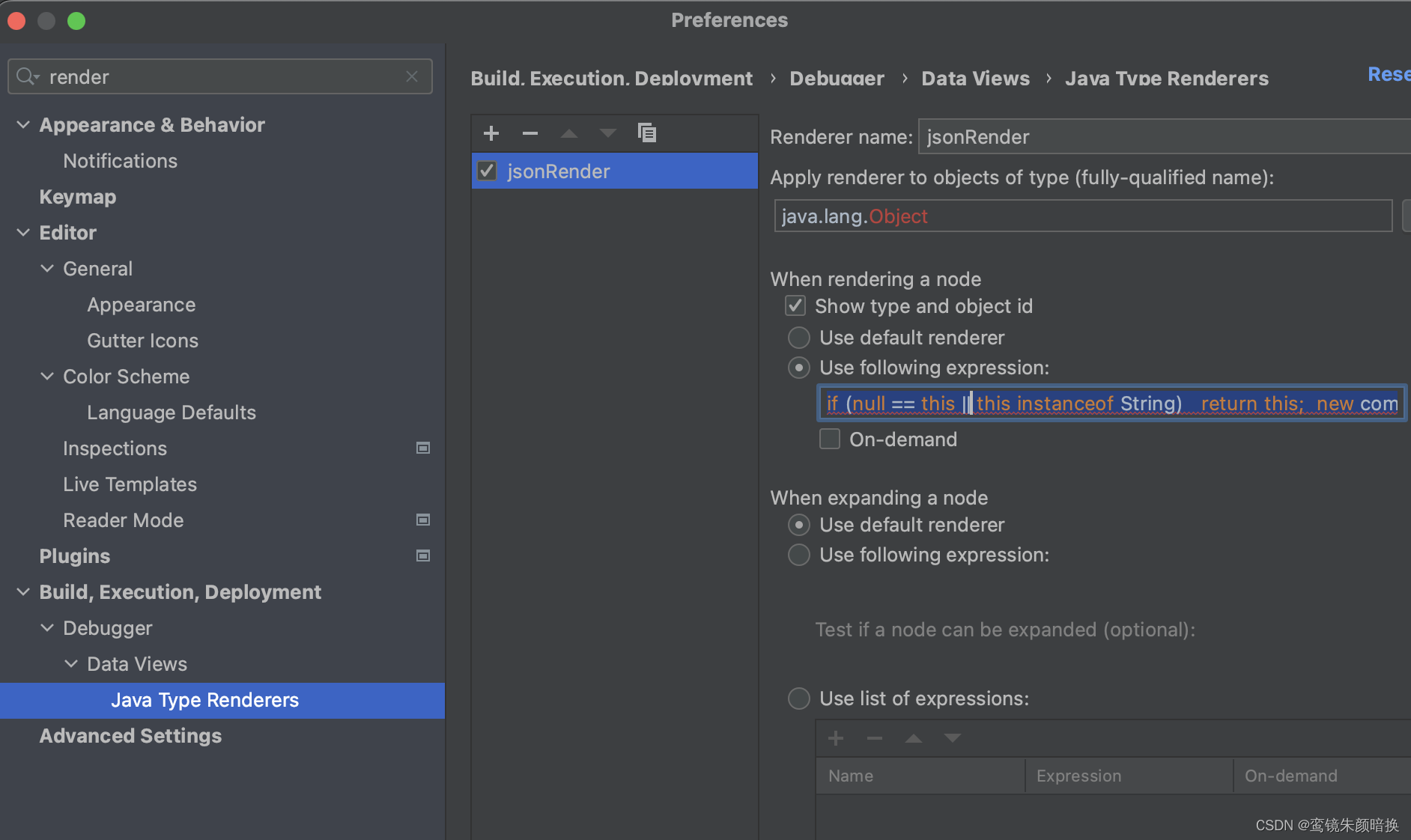Open Advanced Settings page
The height and width of the screenshot is (840, 1411).
point(130,736)
